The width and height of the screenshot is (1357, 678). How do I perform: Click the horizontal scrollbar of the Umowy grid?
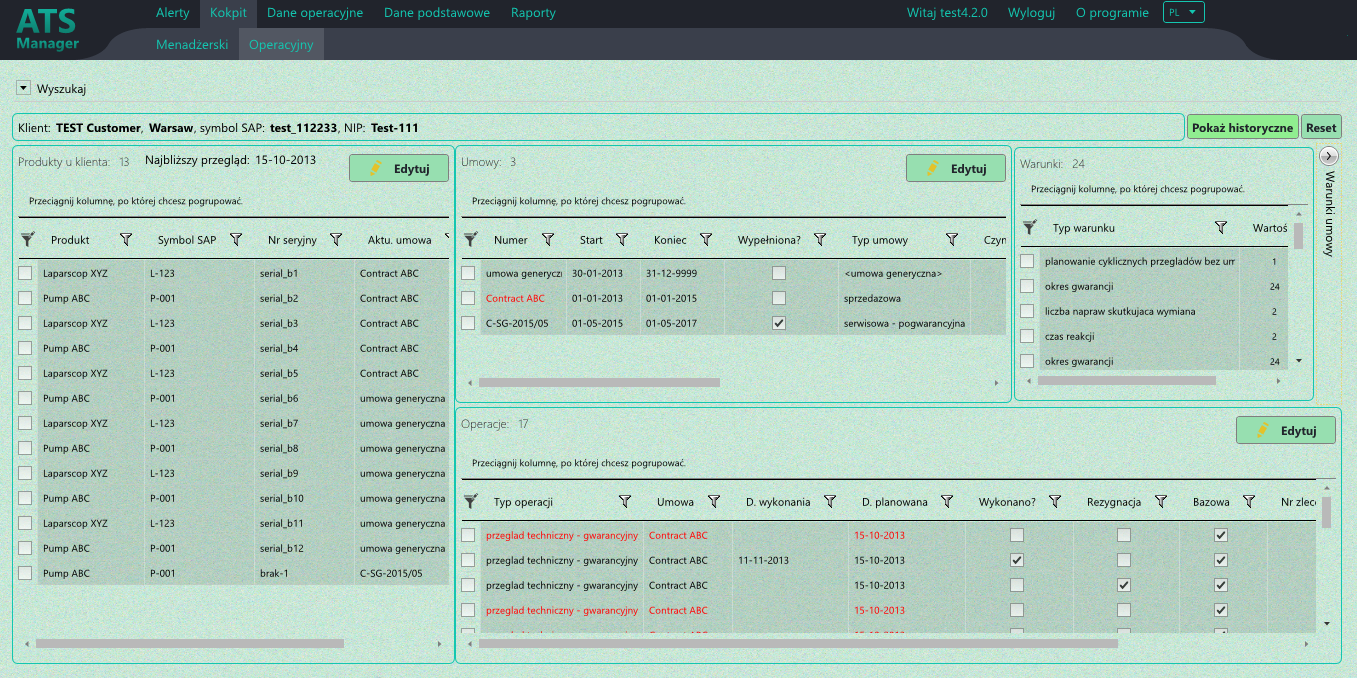coord(599,382)
